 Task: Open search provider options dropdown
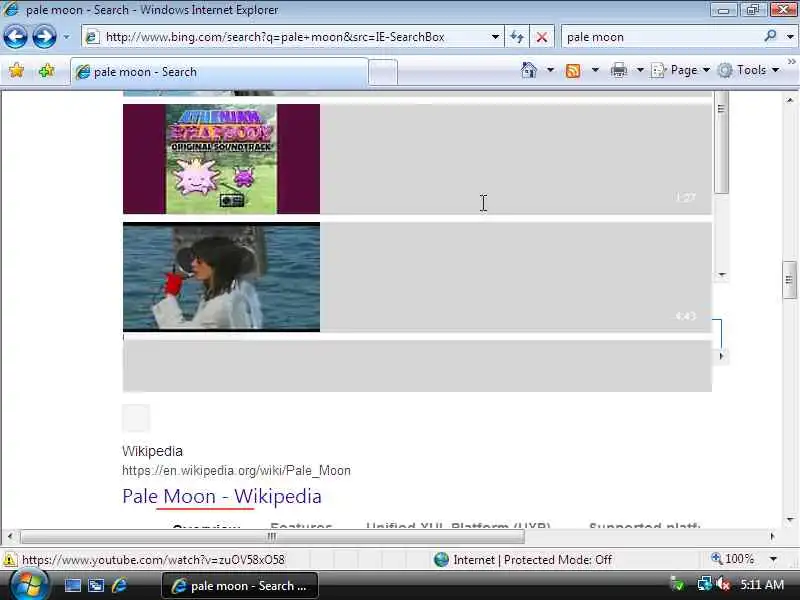coord(790,37)
